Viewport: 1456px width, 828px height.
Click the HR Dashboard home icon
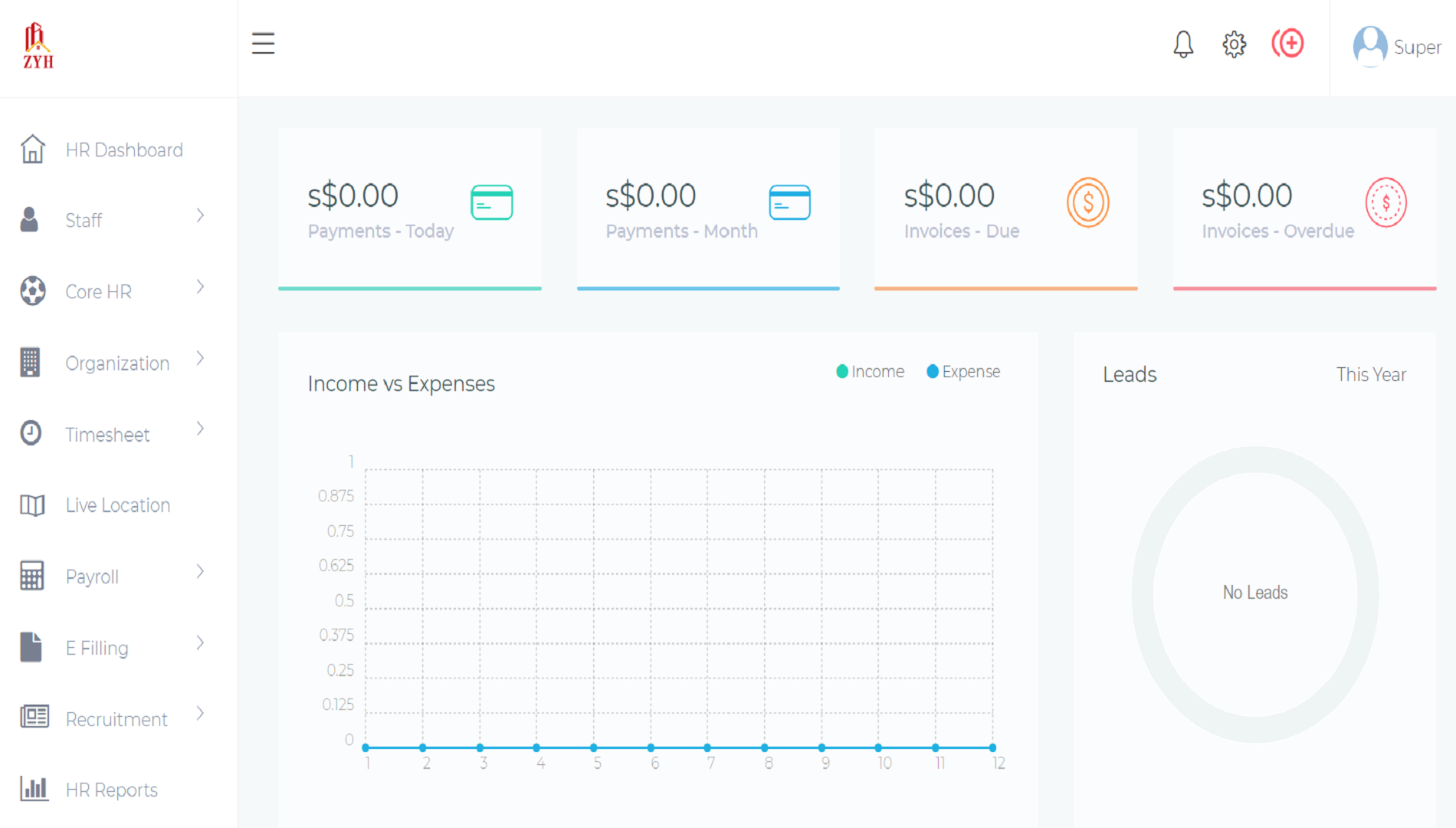32,149
